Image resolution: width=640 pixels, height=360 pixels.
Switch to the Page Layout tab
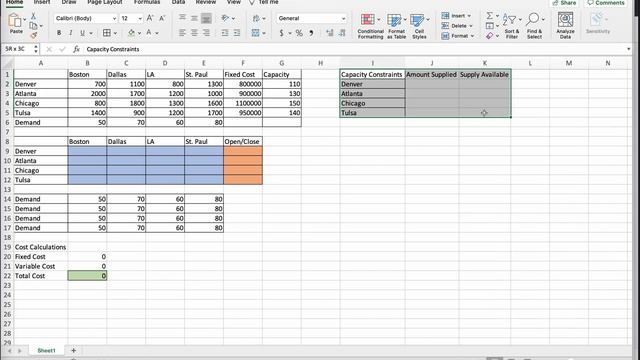tap(105, 2)
